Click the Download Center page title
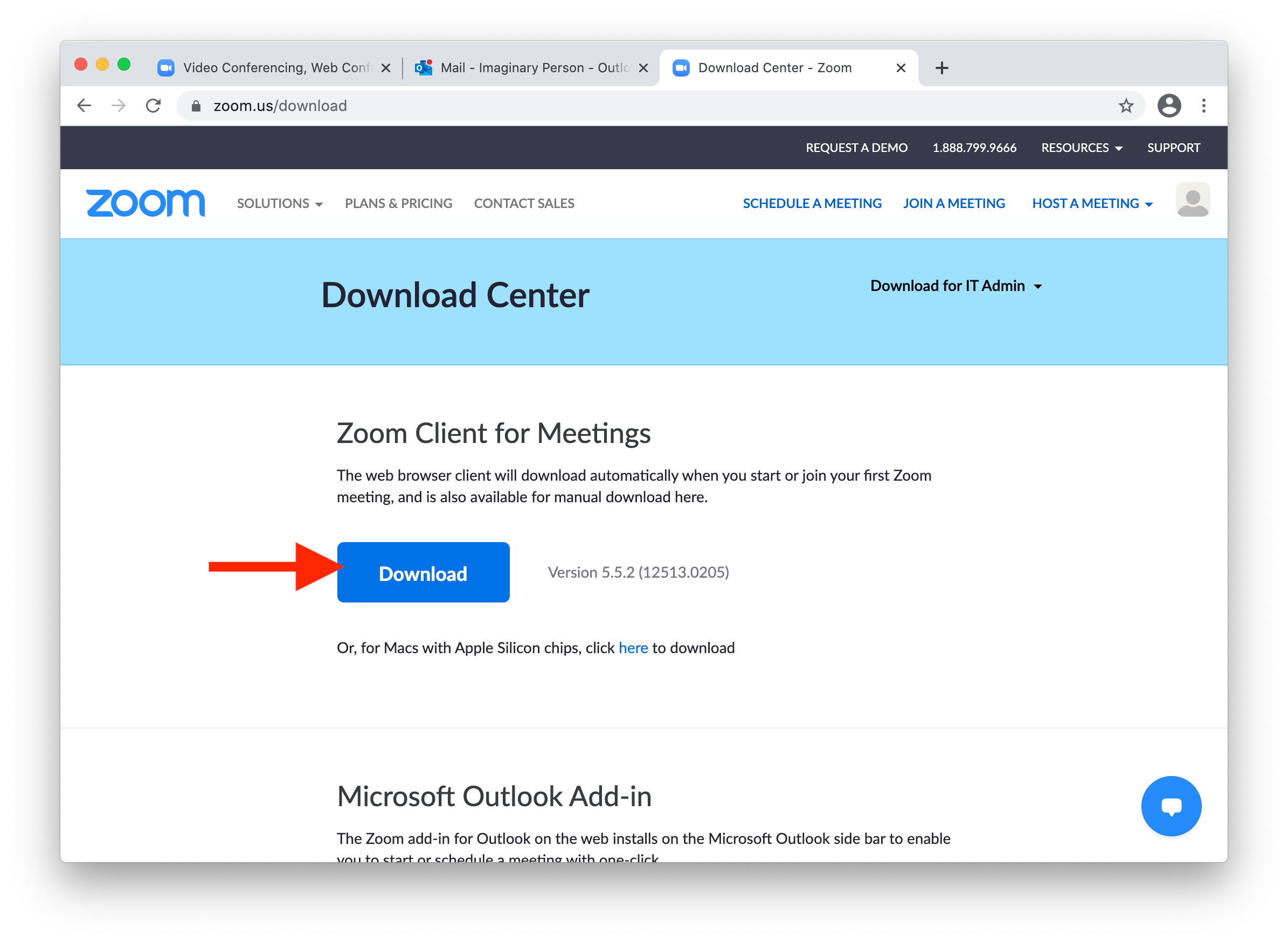The height and width of the screenshot is (942, 1288). [455, 295]
